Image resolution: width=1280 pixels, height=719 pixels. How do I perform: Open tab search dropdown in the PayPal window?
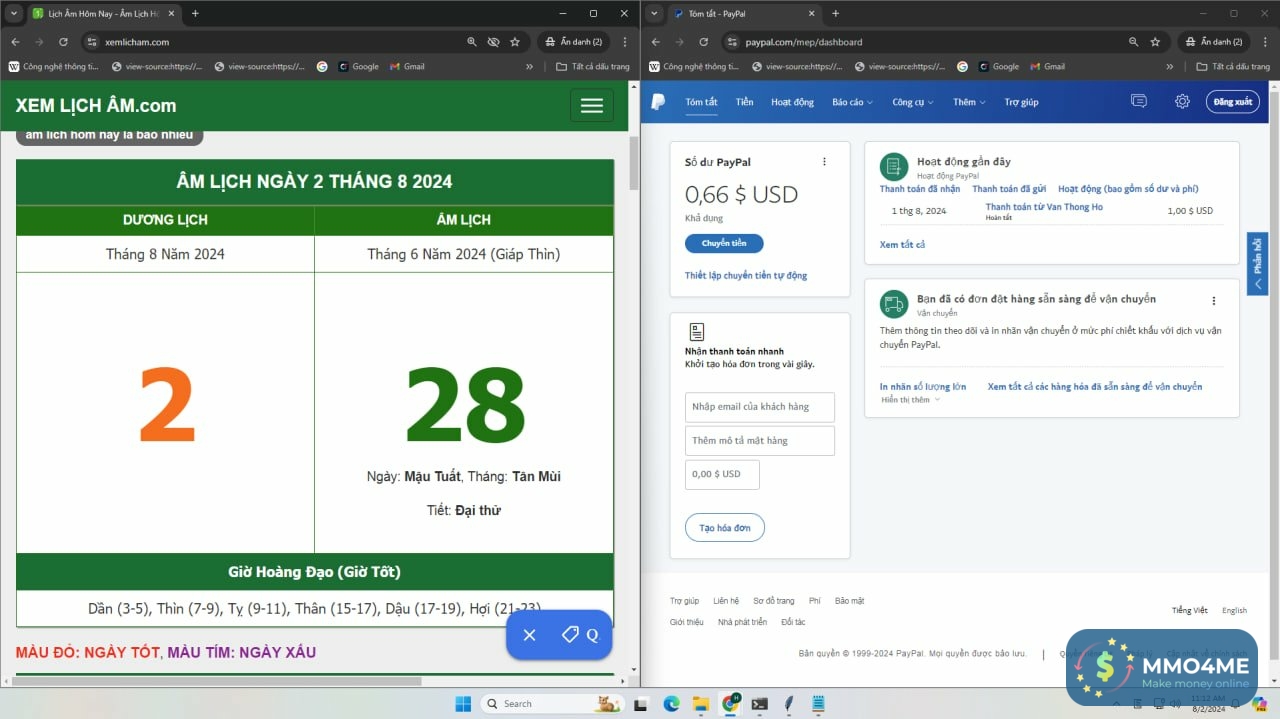pyautogui.click(x=654, y=13)
